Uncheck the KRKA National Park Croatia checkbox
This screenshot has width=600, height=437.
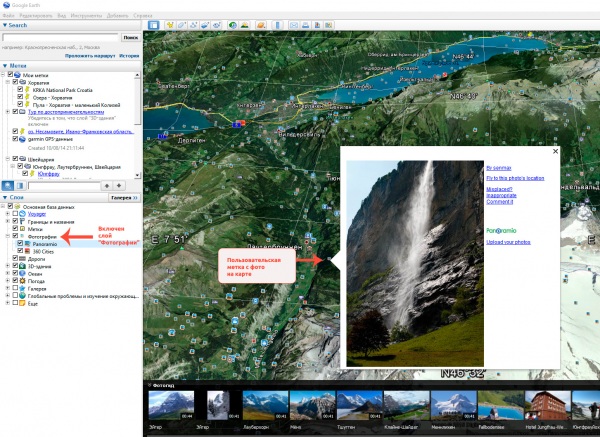(20, 89)
